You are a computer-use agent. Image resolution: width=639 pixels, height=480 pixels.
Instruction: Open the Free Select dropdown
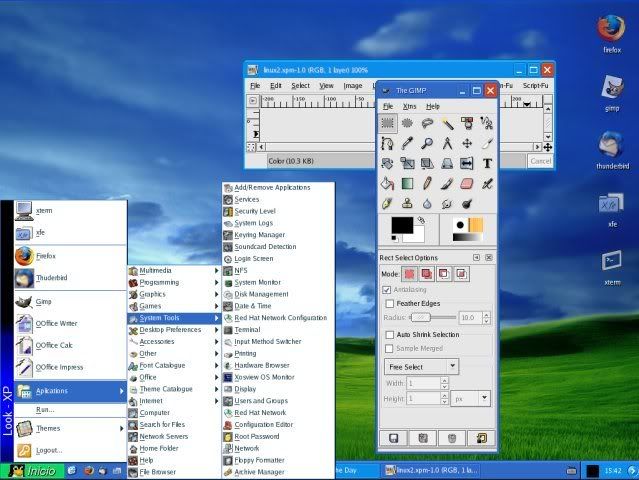point(421,367)
